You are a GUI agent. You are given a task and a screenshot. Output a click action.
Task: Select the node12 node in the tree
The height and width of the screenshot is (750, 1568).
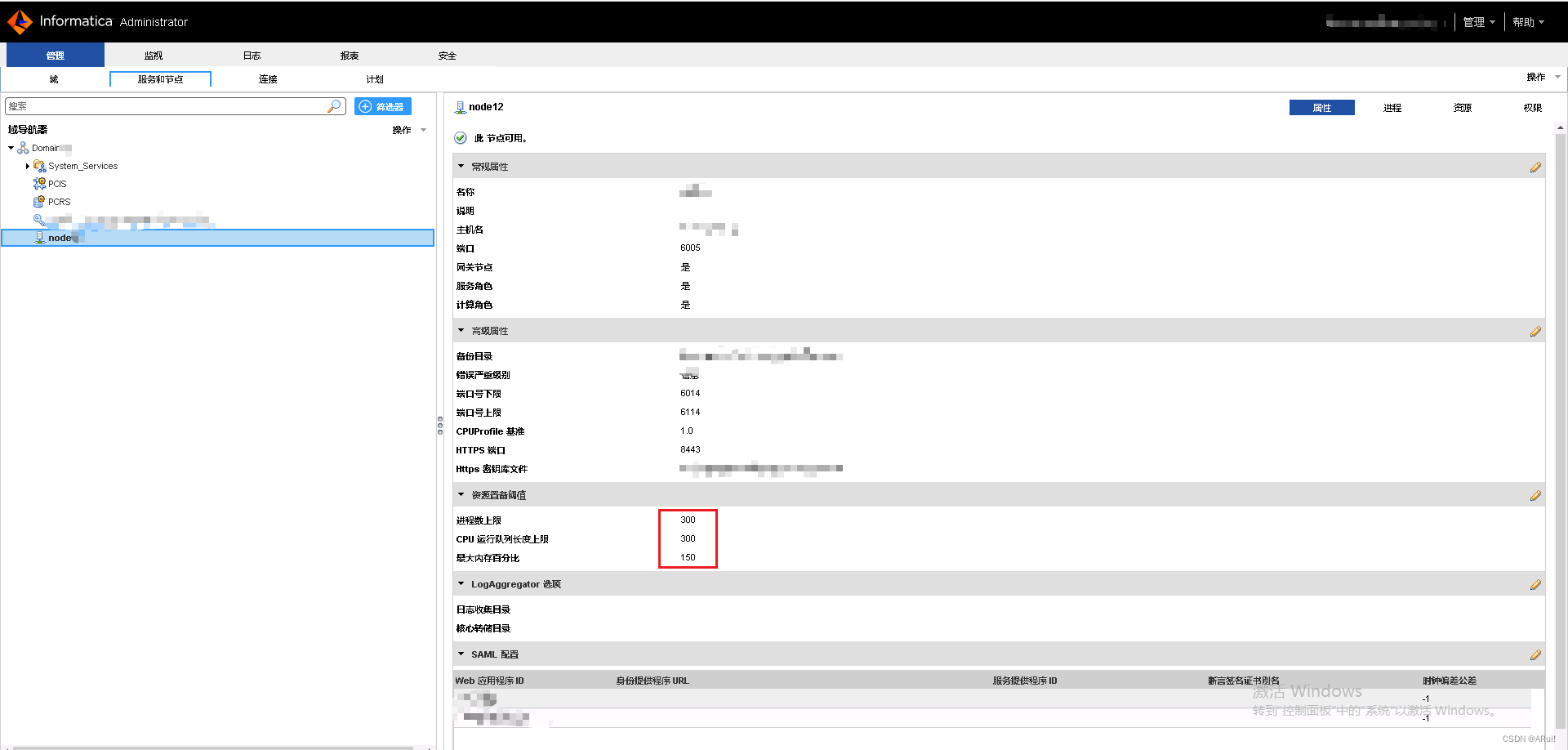[61, 237]
